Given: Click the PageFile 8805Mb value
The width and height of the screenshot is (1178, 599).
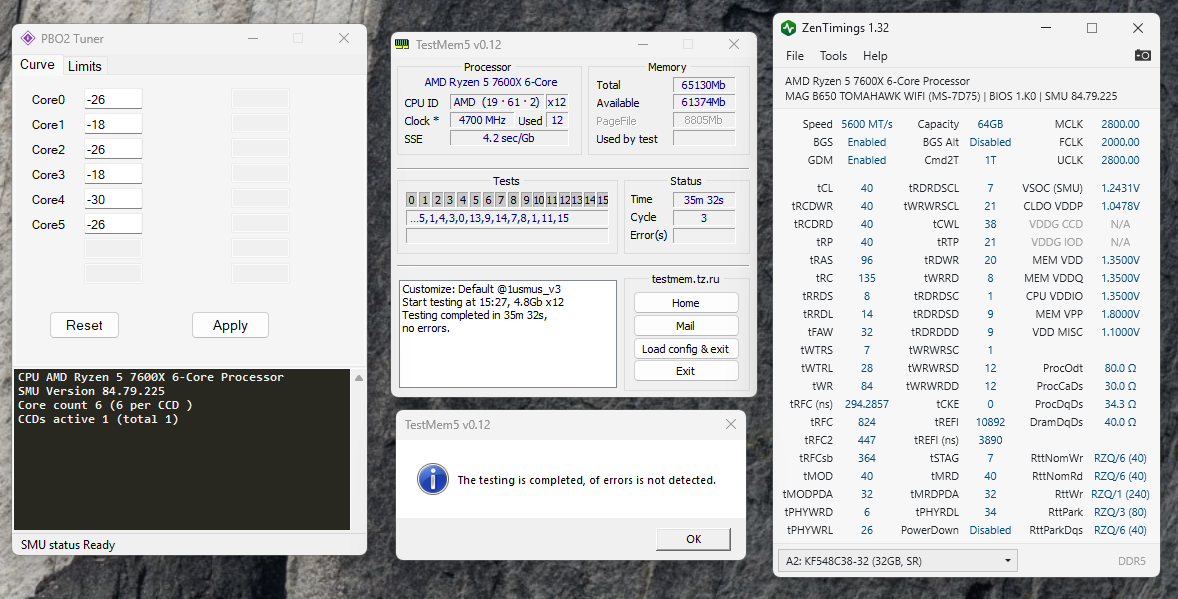Looking at the screenshot, I should click(x=704, y=120).
